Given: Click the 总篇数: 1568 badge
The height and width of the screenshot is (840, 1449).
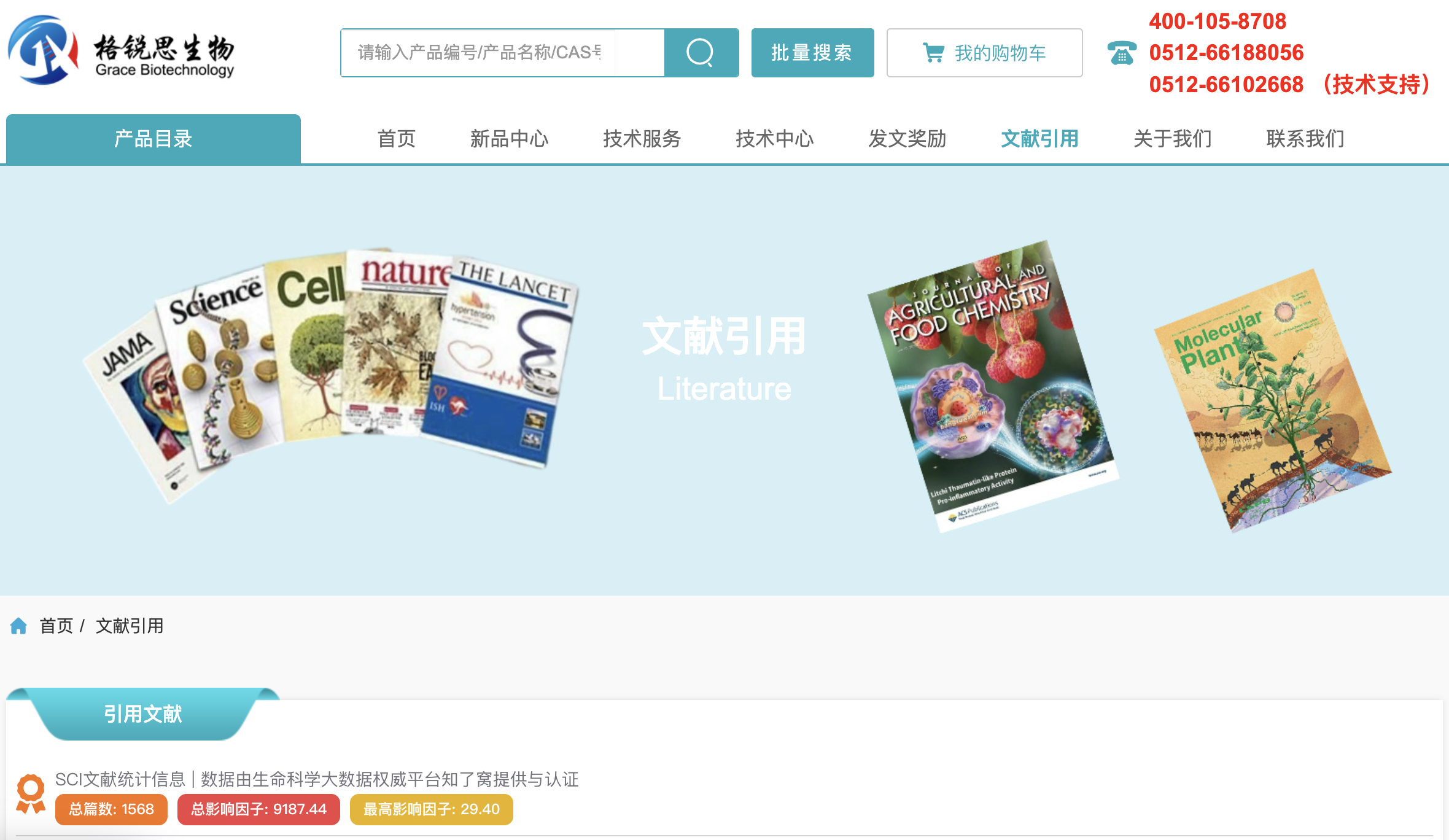Looking at the screenshot, I should pos(111,809).
